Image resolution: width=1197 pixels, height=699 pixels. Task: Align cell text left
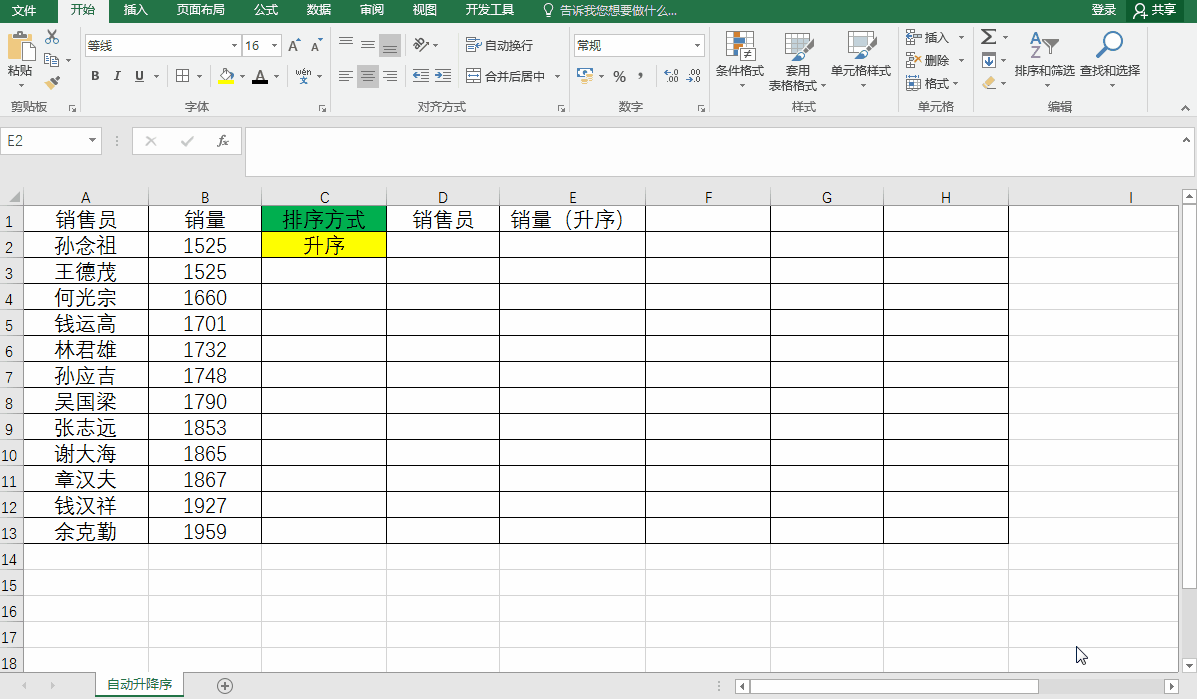pyautogui.click(x=346, y=76)
